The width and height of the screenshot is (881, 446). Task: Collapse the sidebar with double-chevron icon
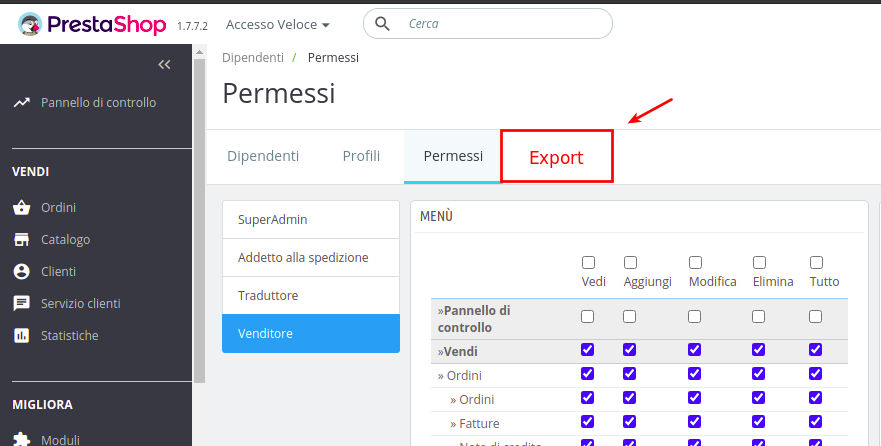165,65
